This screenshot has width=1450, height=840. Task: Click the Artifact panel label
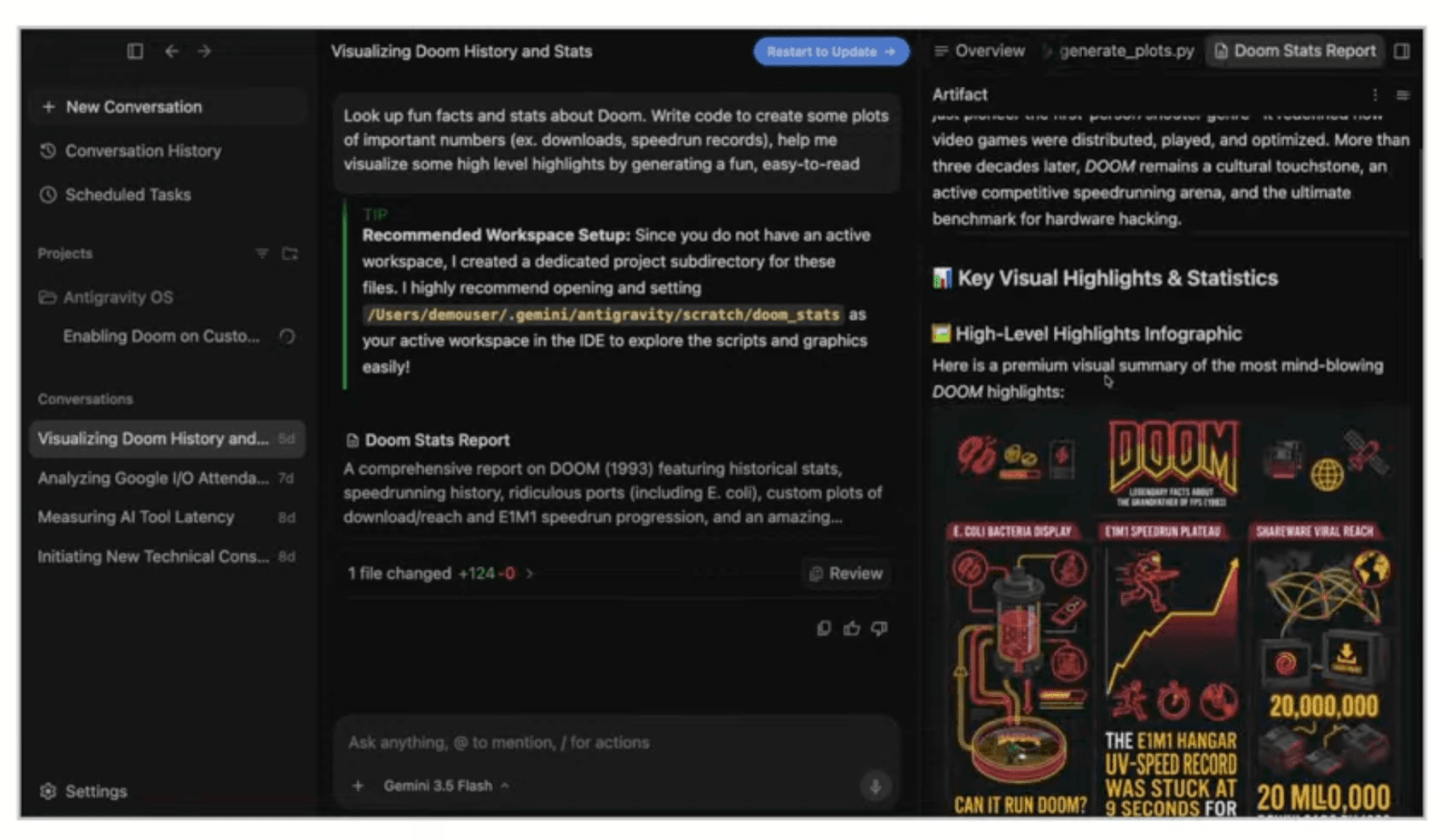click(x=960, y=94)
